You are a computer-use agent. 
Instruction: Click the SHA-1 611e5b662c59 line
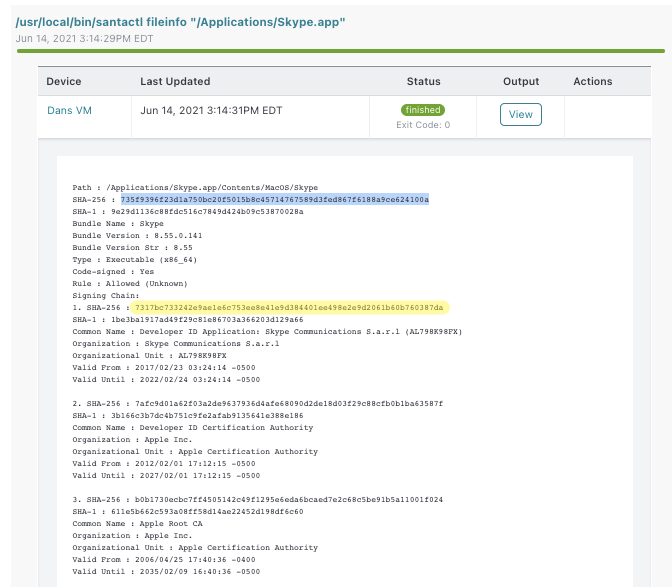point(188,512)
